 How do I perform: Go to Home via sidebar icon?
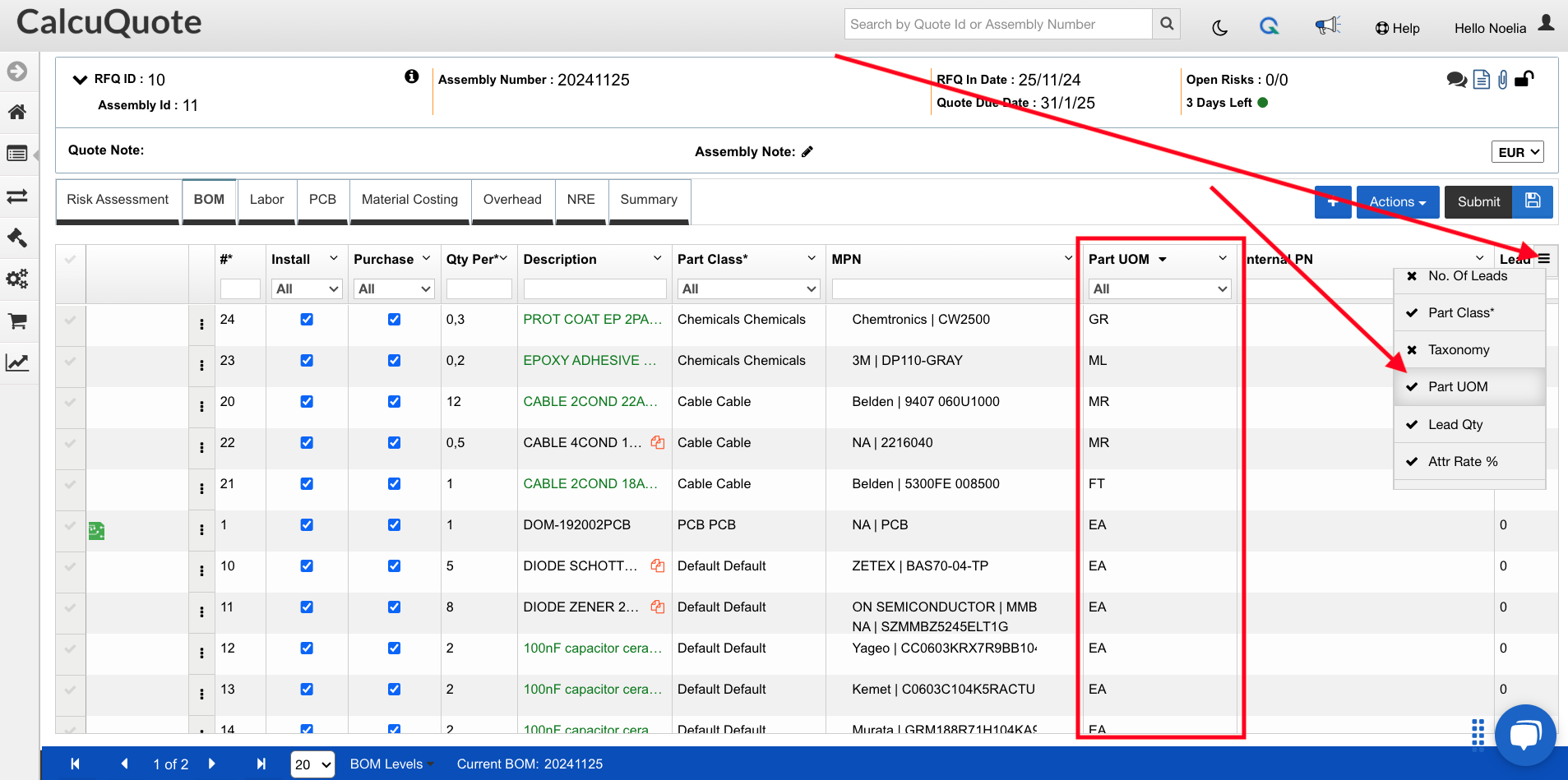17,112
